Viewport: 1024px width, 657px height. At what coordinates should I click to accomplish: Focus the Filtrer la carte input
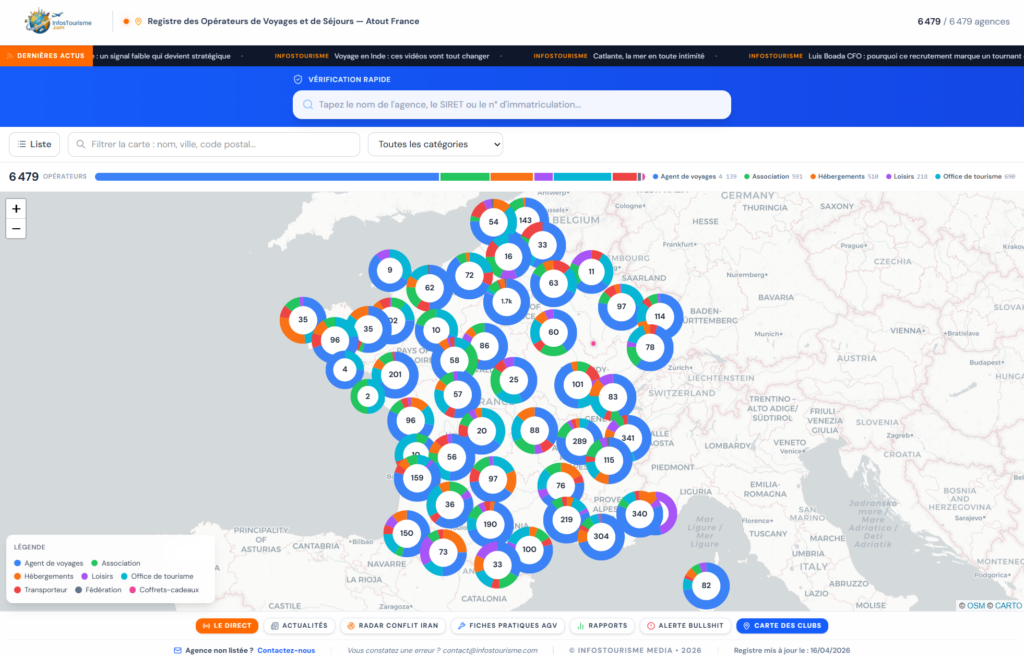pyautogui.click(x=214, y=144)
